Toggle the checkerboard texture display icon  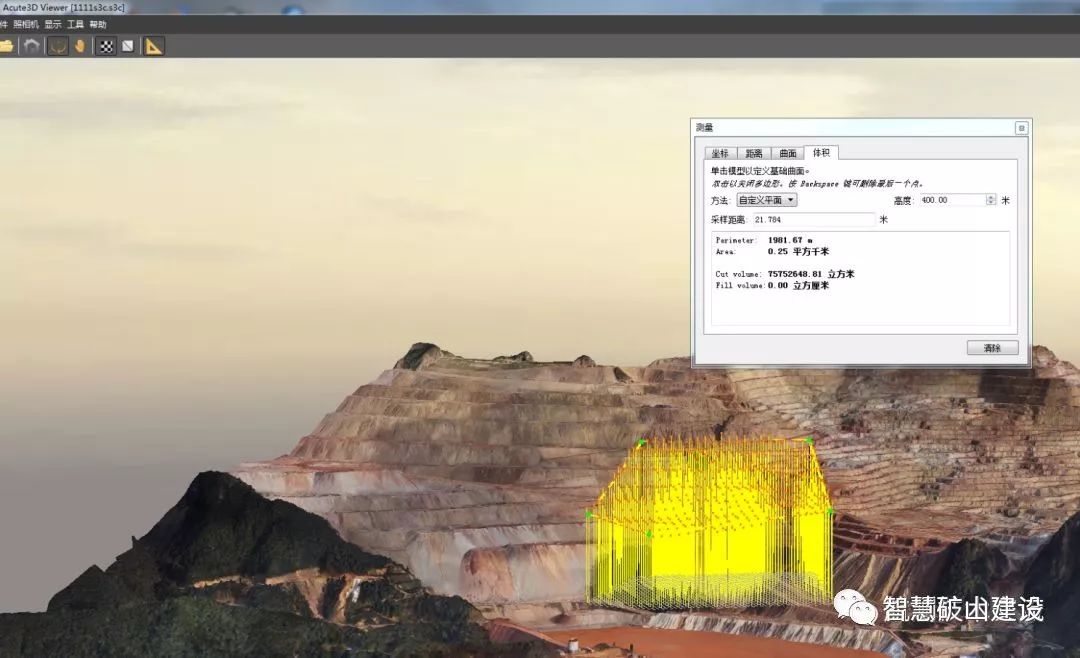pyautogui.click(x=106, y=46)
